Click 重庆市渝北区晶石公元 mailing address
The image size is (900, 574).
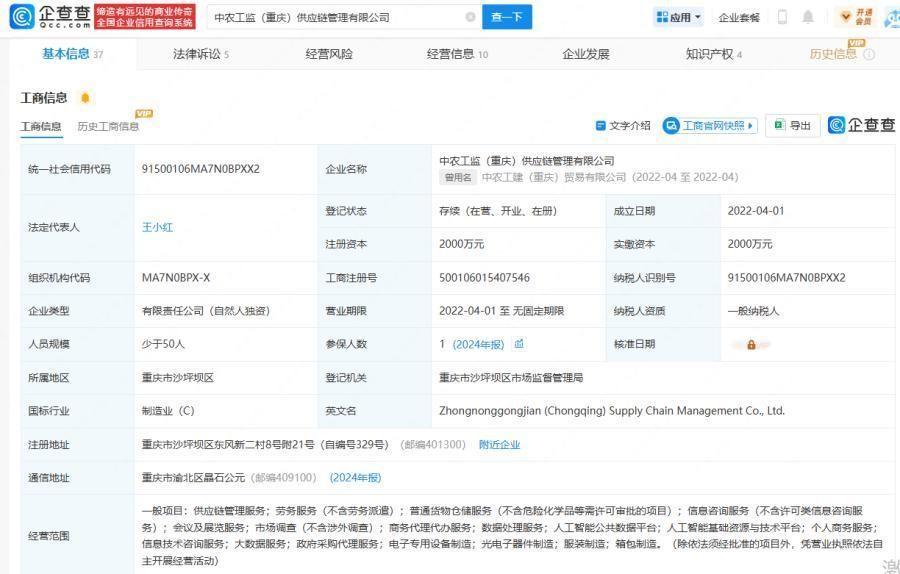click(193, 478)
